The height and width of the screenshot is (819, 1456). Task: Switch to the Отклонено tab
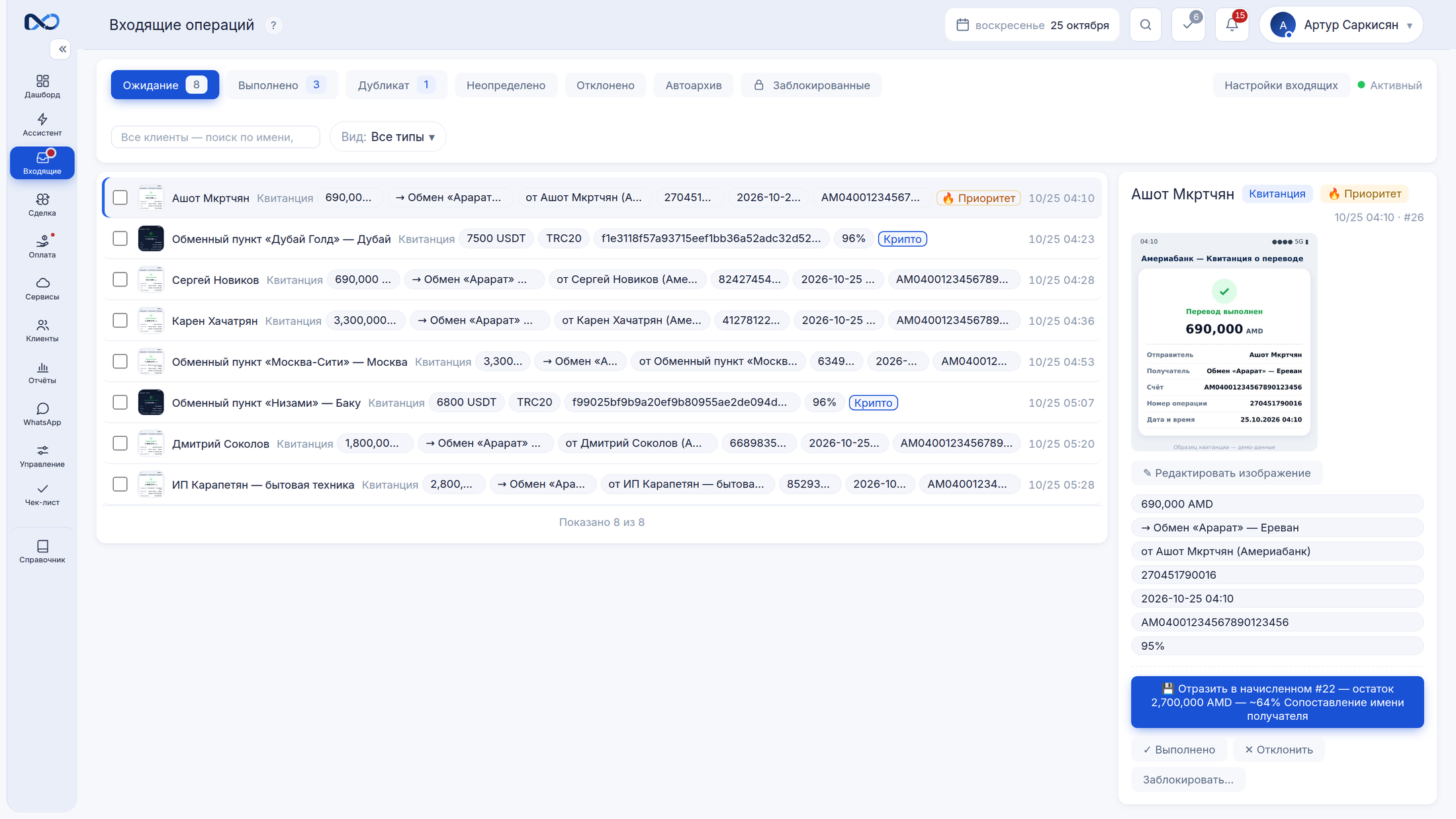605,85
